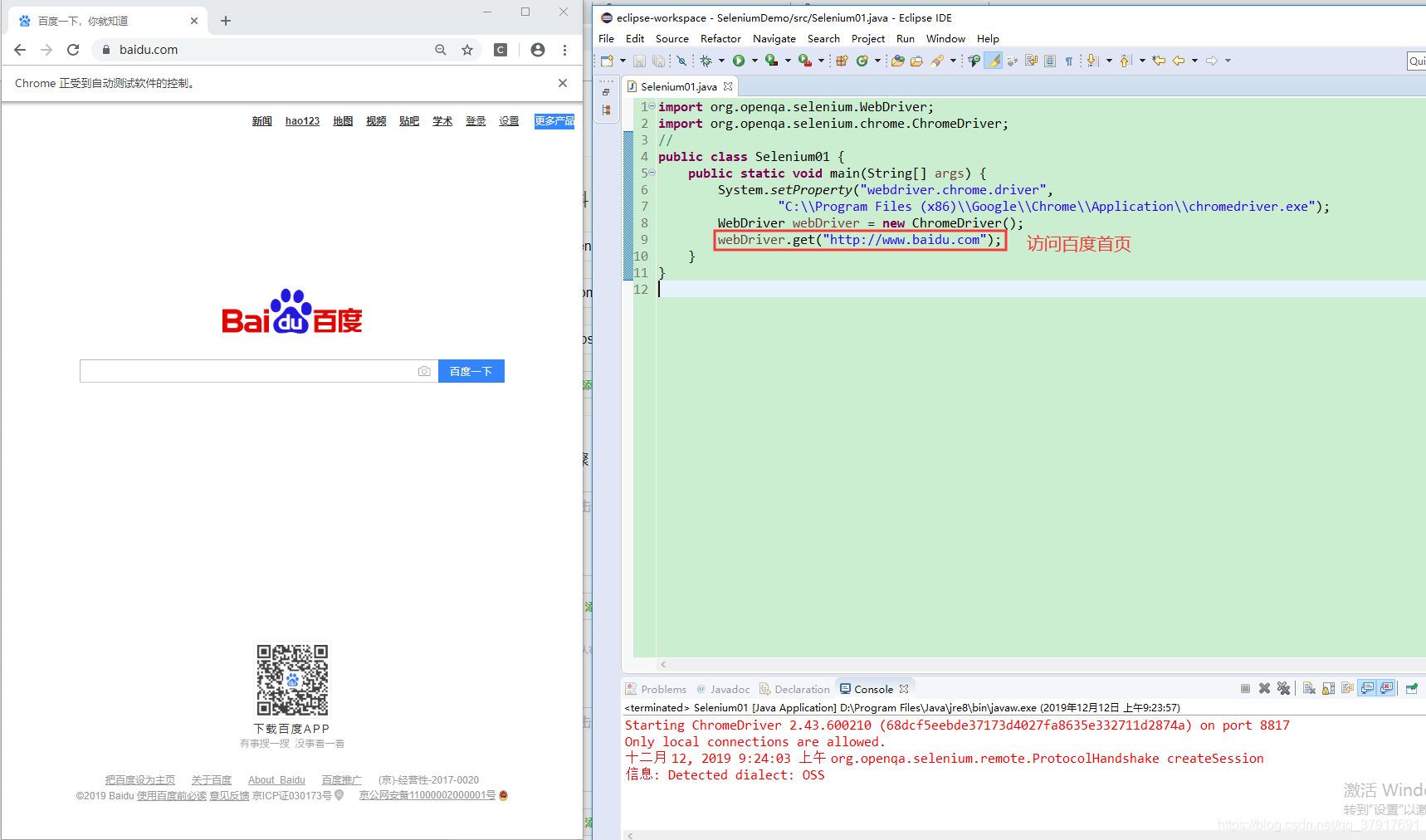Open dropdown arrow beside Search flashlight icon
The image size is (1426, 840).
pos(953,61)
